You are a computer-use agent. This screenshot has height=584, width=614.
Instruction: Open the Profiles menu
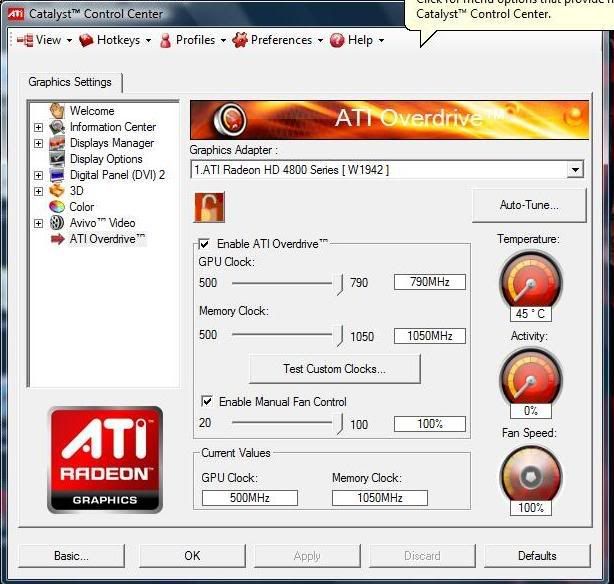coord(193,40)
